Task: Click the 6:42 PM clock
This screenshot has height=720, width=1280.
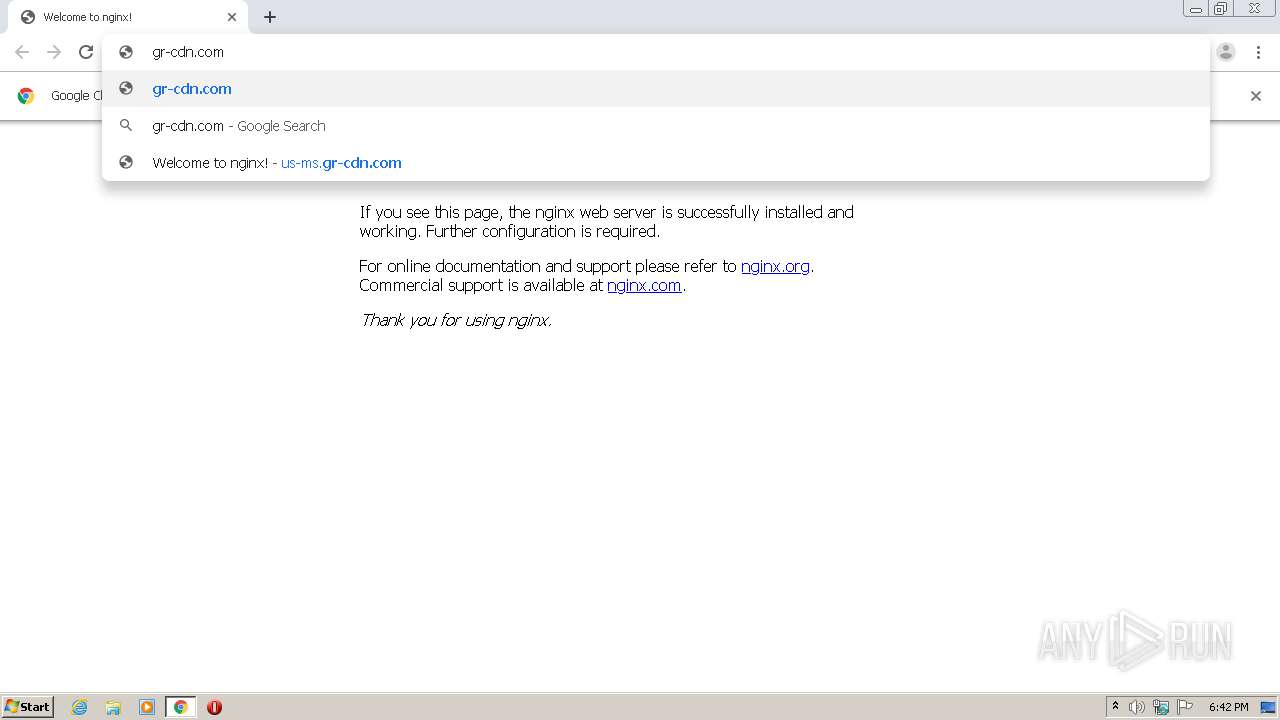Action: pyautogui.click(x=1228, y=707)
